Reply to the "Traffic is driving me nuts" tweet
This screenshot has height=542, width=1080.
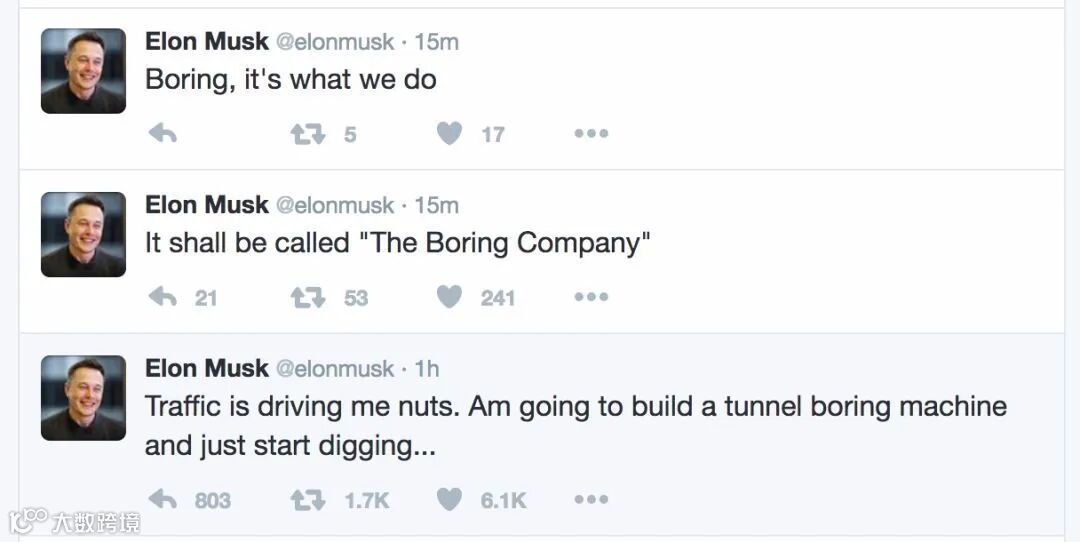click(x=162, y=499)
